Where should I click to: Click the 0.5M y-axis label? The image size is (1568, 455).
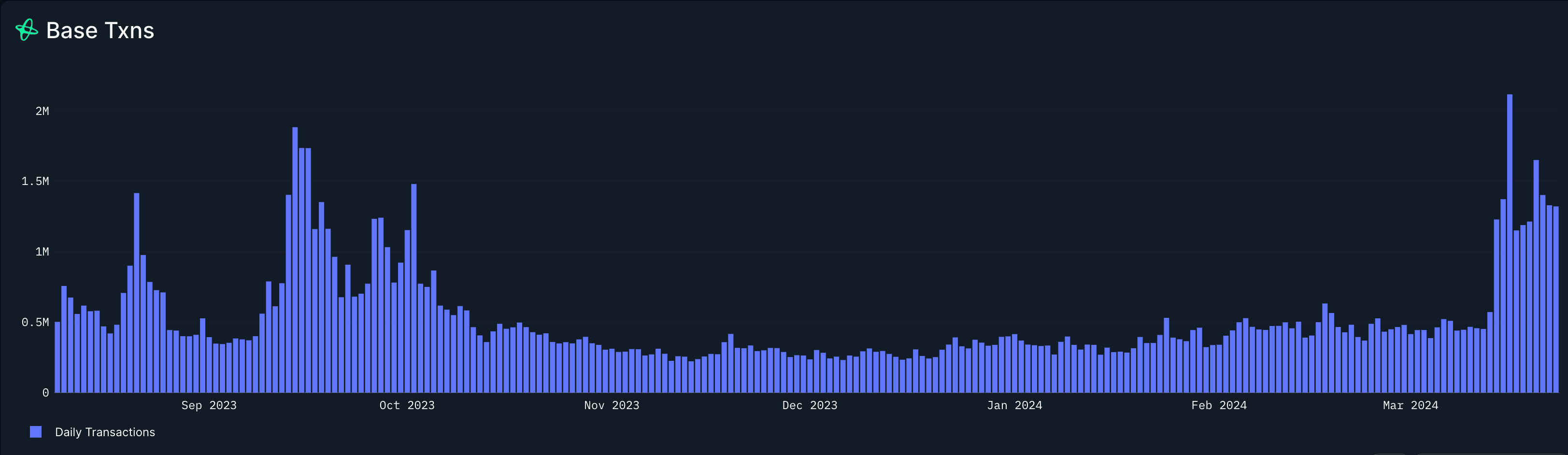point(35,322)
